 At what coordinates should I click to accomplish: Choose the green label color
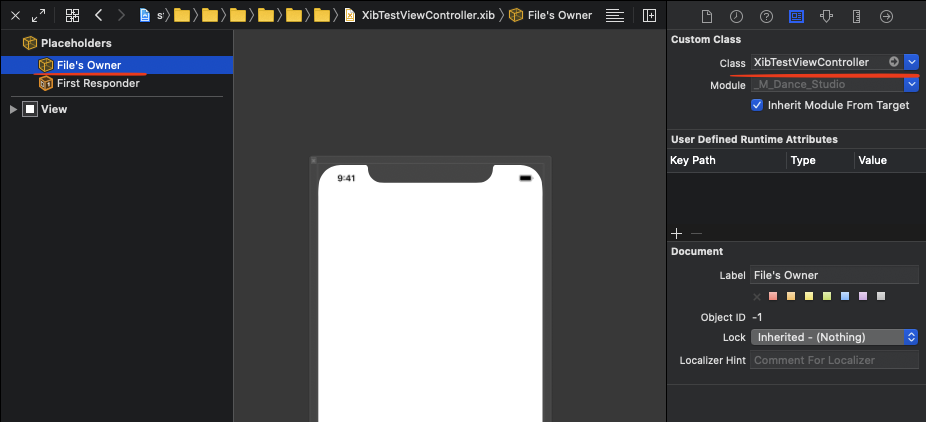pos(827,296)
